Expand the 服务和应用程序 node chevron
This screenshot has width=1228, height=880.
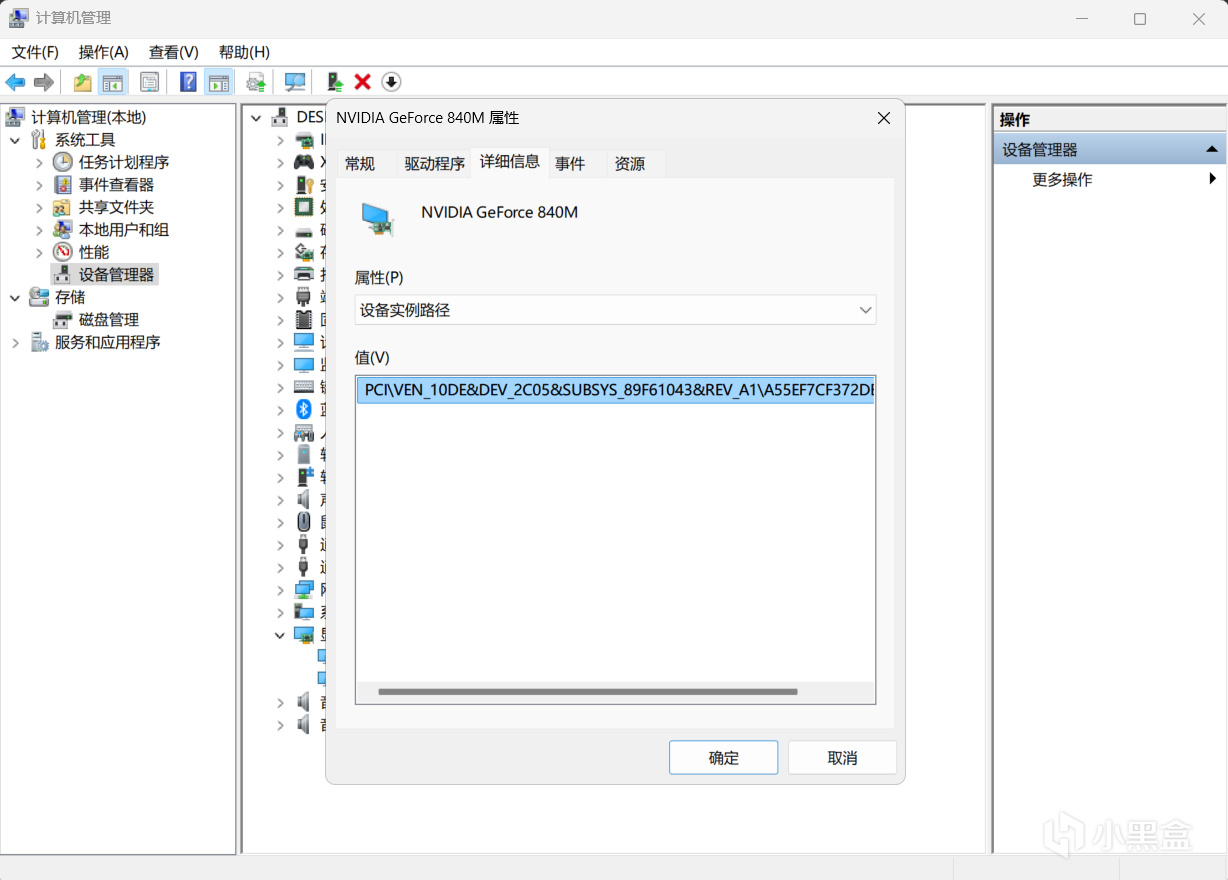[15, 342]
